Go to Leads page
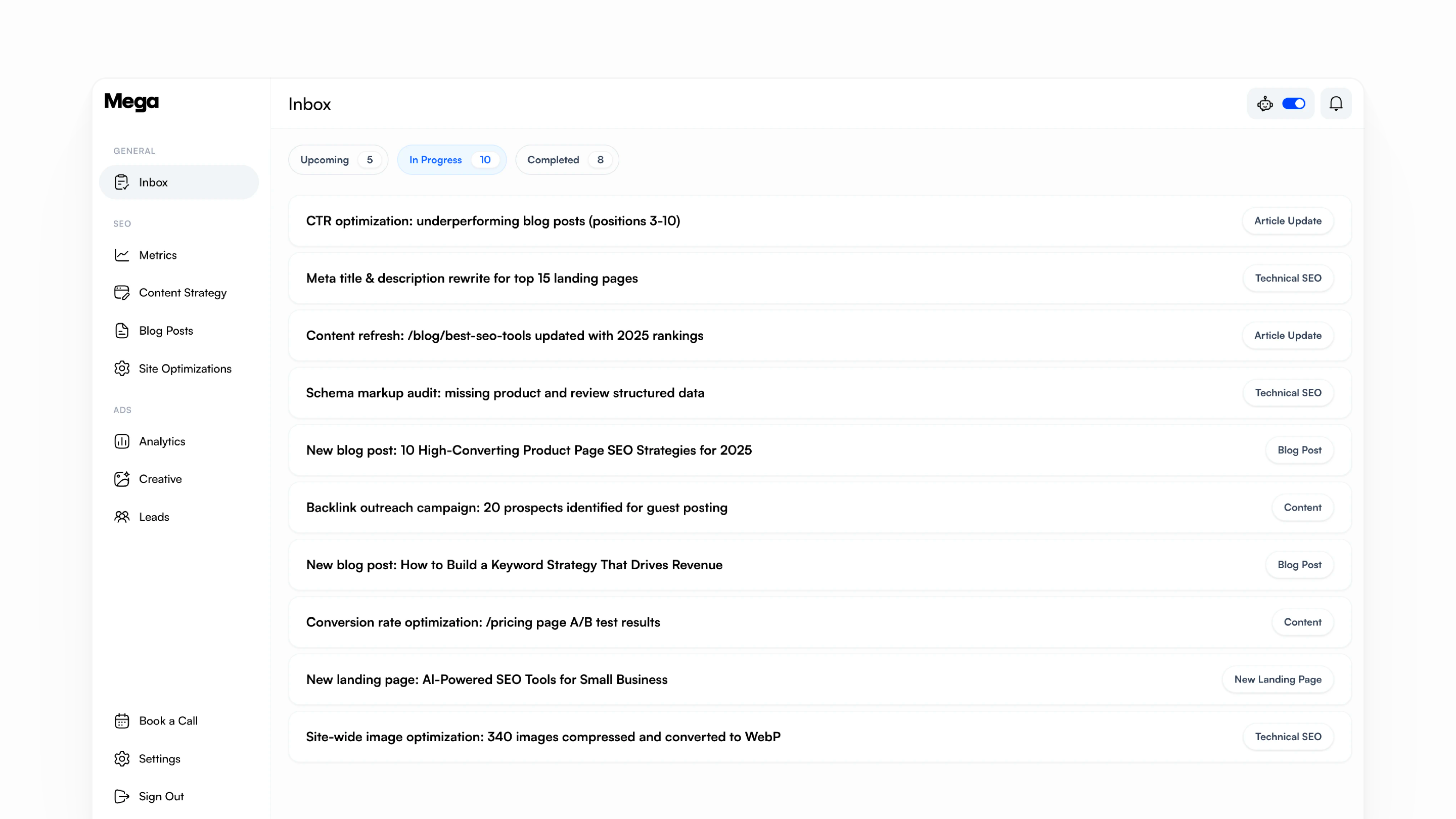1456x819 pixels. (x=154, y=517)
